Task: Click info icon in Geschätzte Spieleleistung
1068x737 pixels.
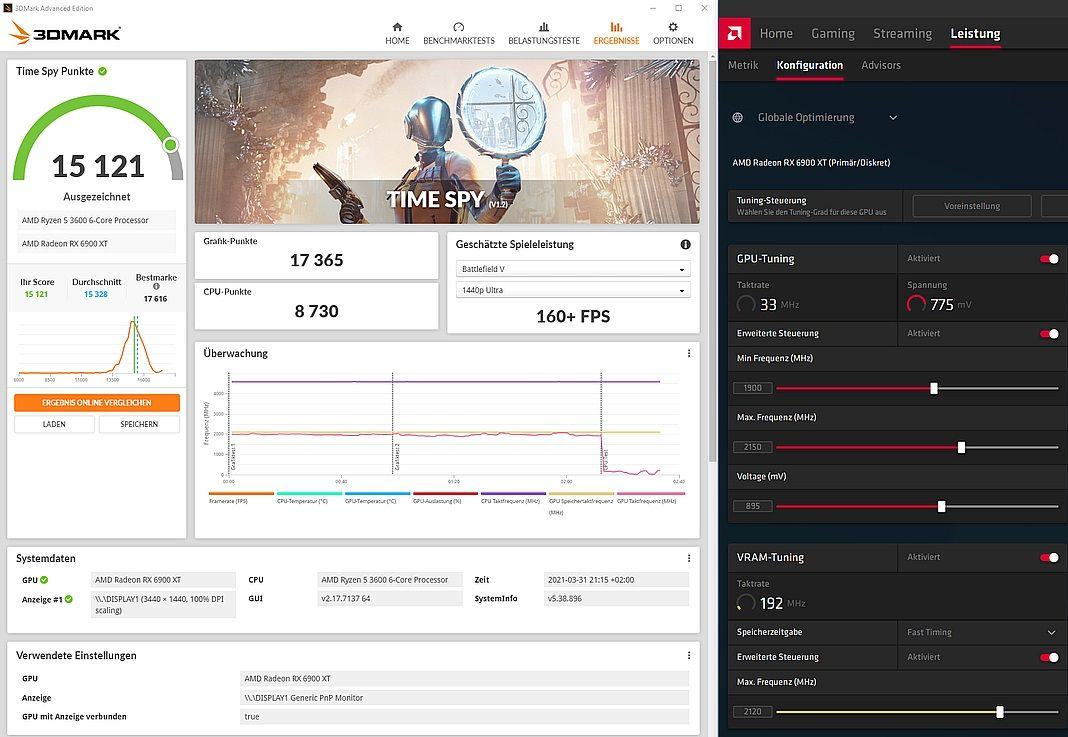Action: click(x=685, y=245)
